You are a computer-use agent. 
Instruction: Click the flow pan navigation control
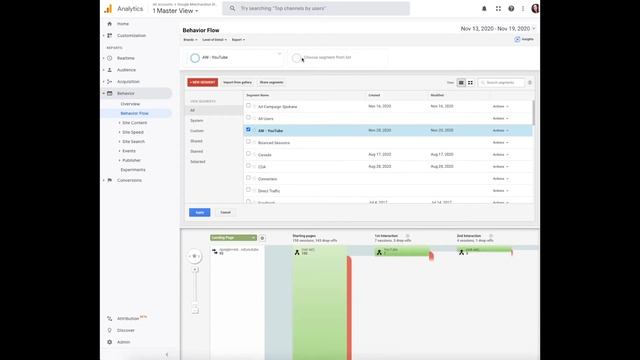pos(194,256)
